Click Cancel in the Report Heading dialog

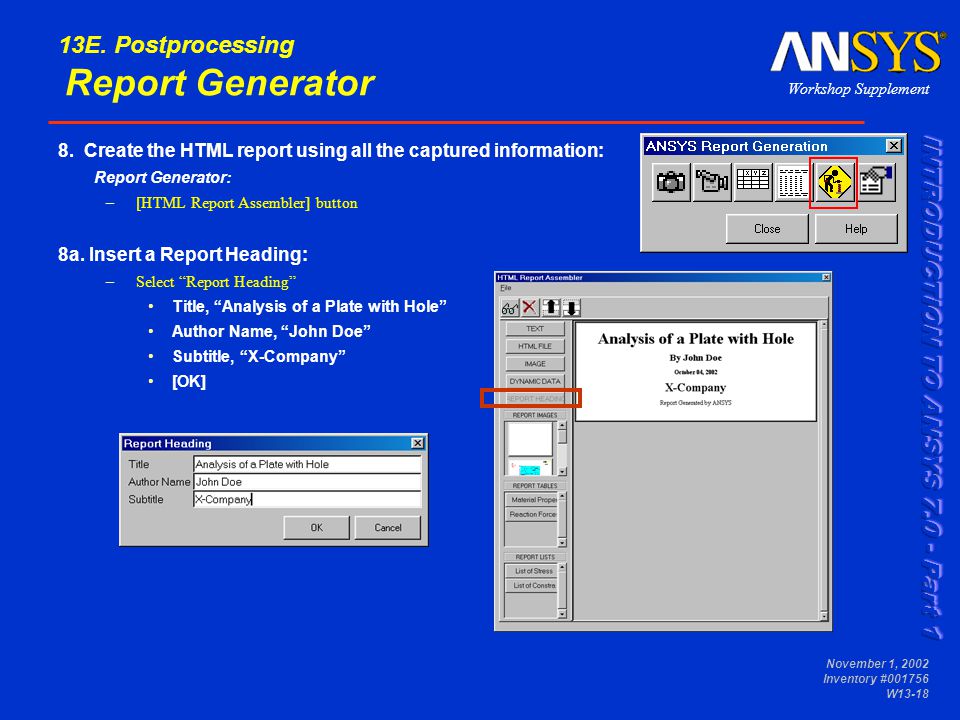point(388,528)
